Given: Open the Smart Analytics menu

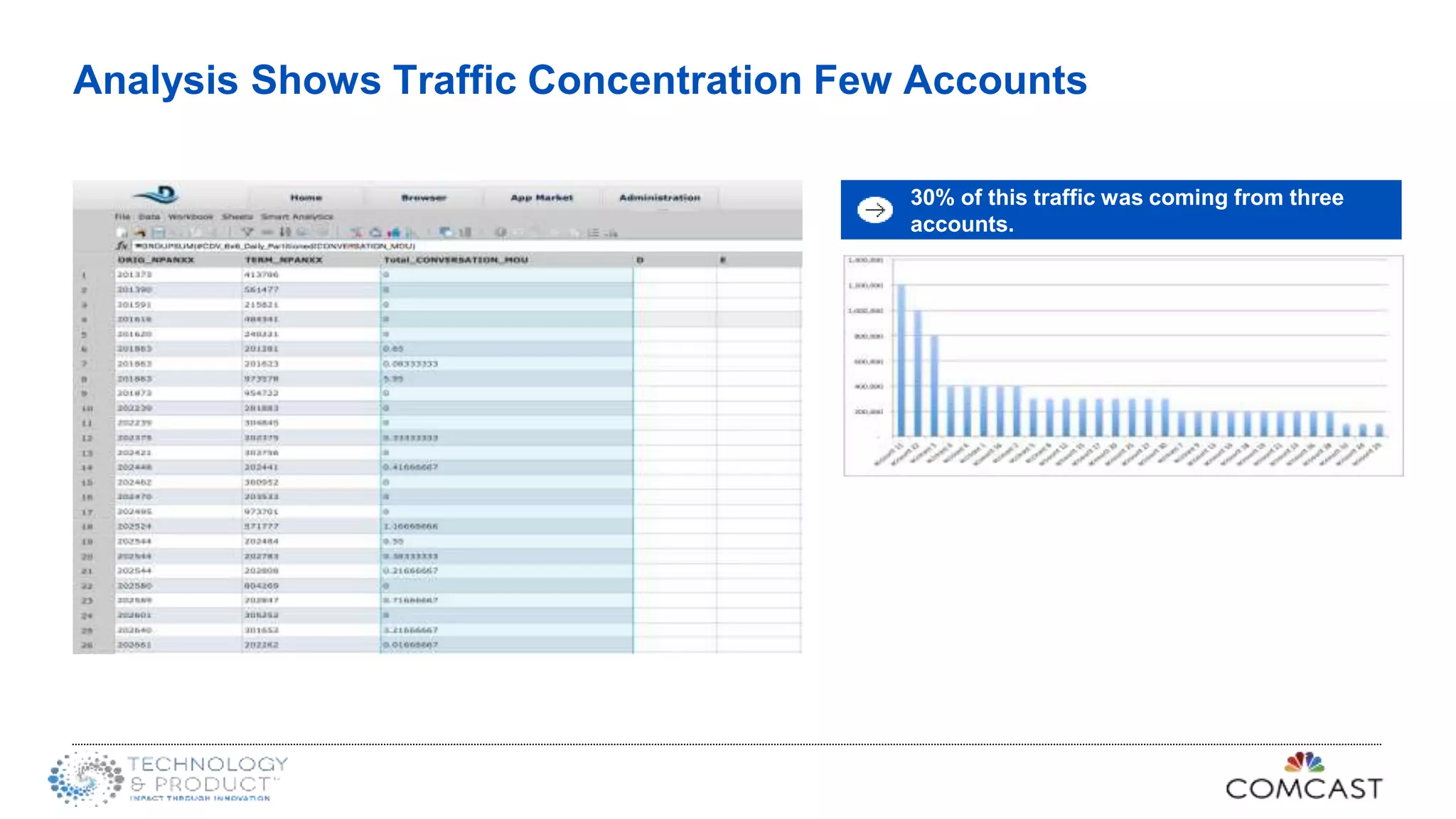Looking at the screenshot, I should (296, 217).
